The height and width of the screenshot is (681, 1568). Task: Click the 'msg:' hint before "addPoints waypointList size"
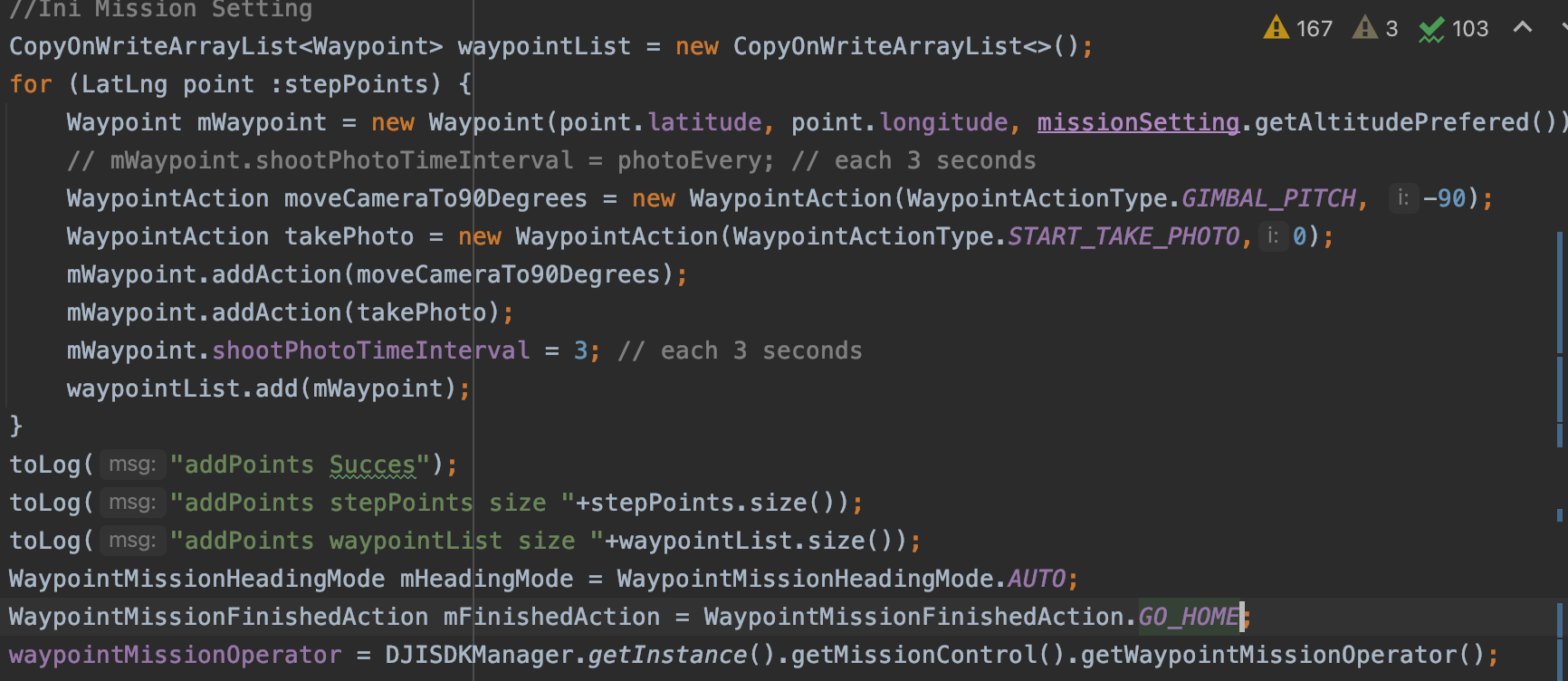pos(132,541)
